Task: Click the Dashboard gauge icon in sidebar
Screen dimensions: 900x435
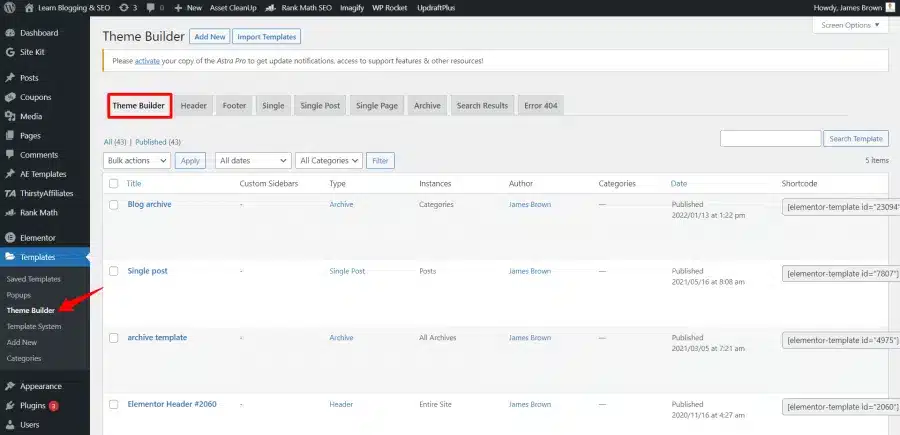Action: [10, 33]
